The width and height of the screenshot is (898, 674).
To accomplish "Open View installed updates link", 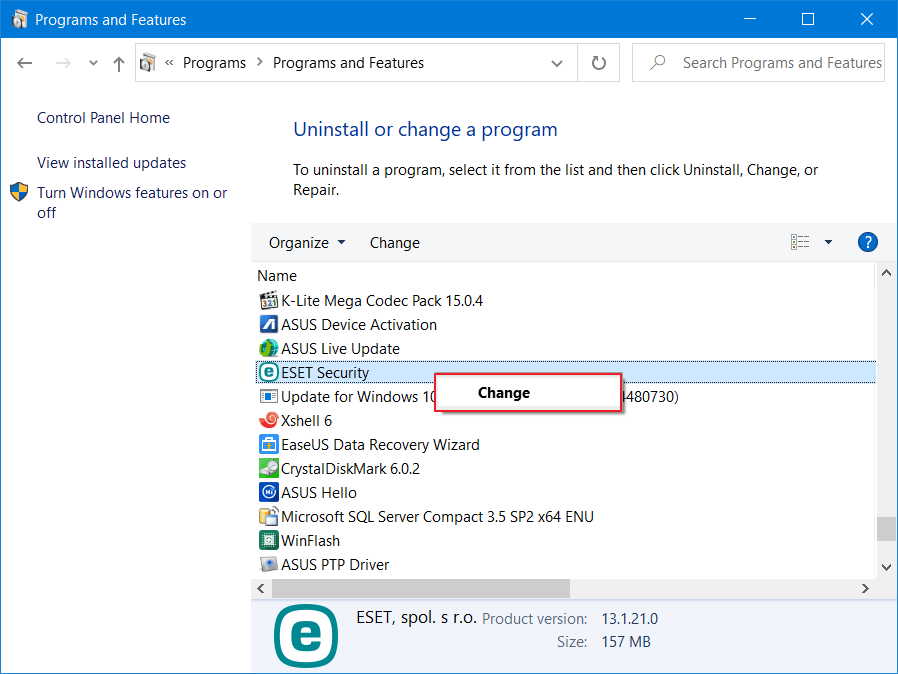I will (x=111, y=163).
